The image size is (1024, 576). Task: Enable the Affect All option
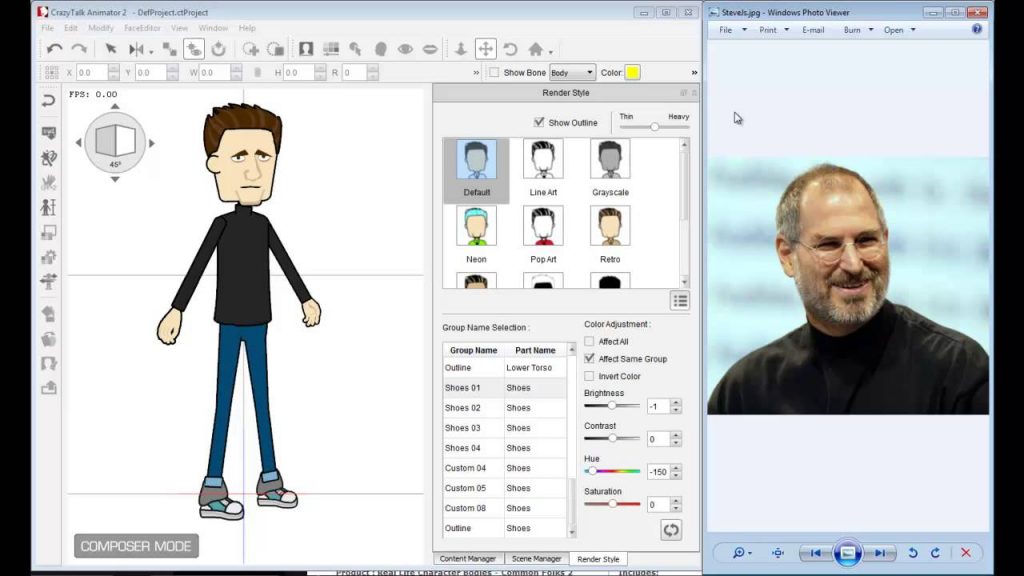coord(588,341)
